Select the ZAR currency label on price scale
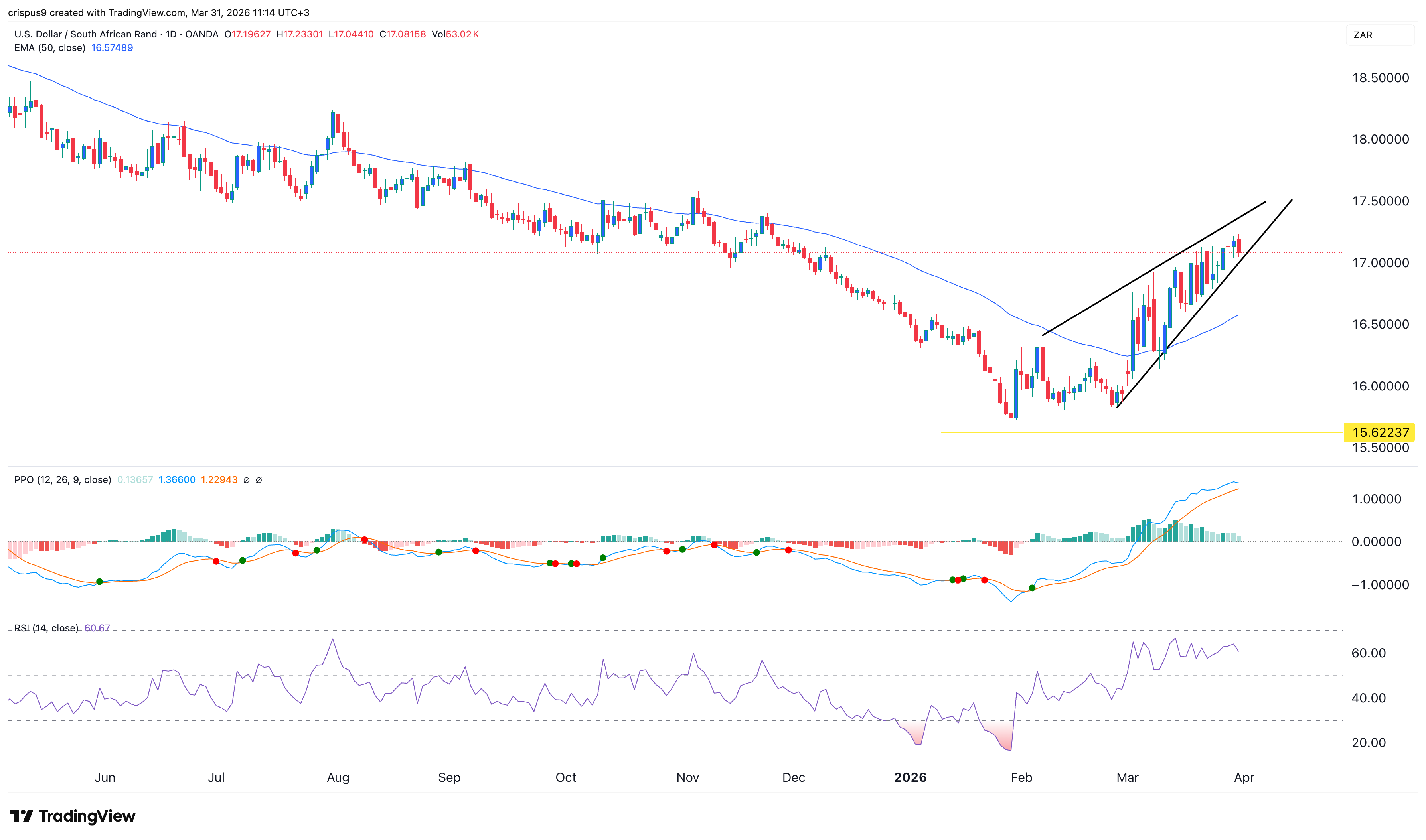 coord(1364,35)
